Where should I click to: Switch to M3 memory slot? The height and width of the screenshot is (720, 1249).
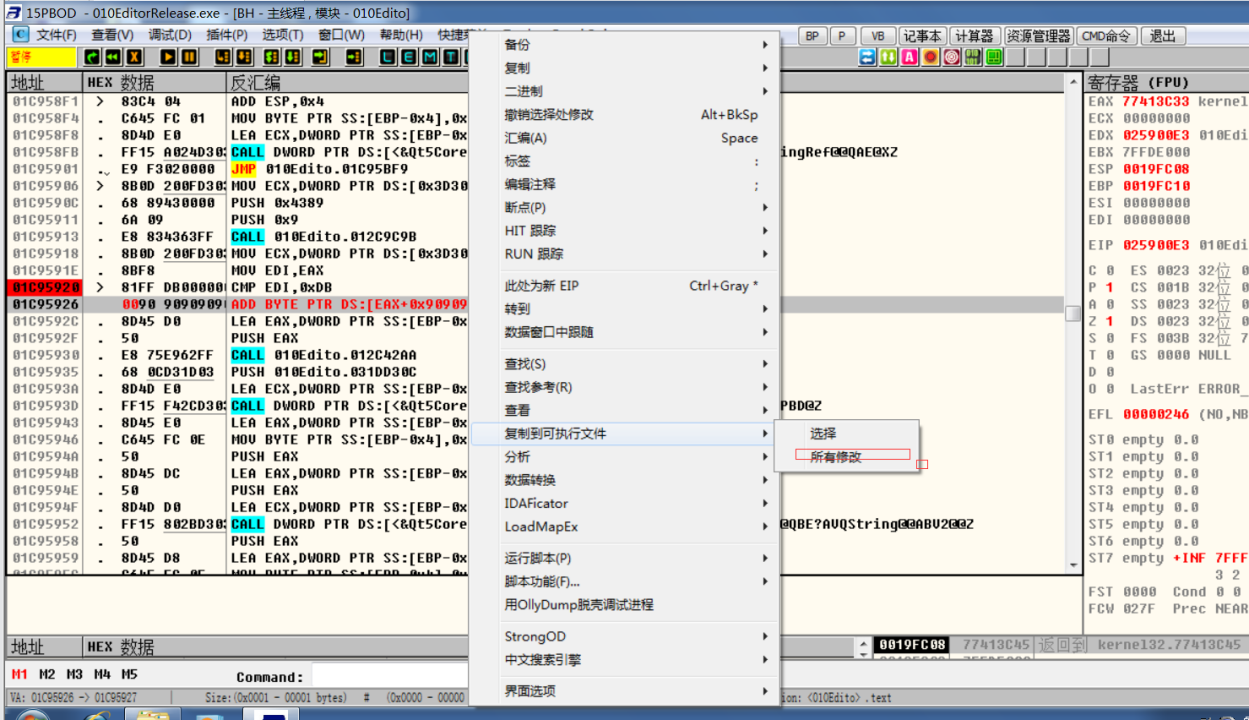pyautogui.click(x=75, y=674)
